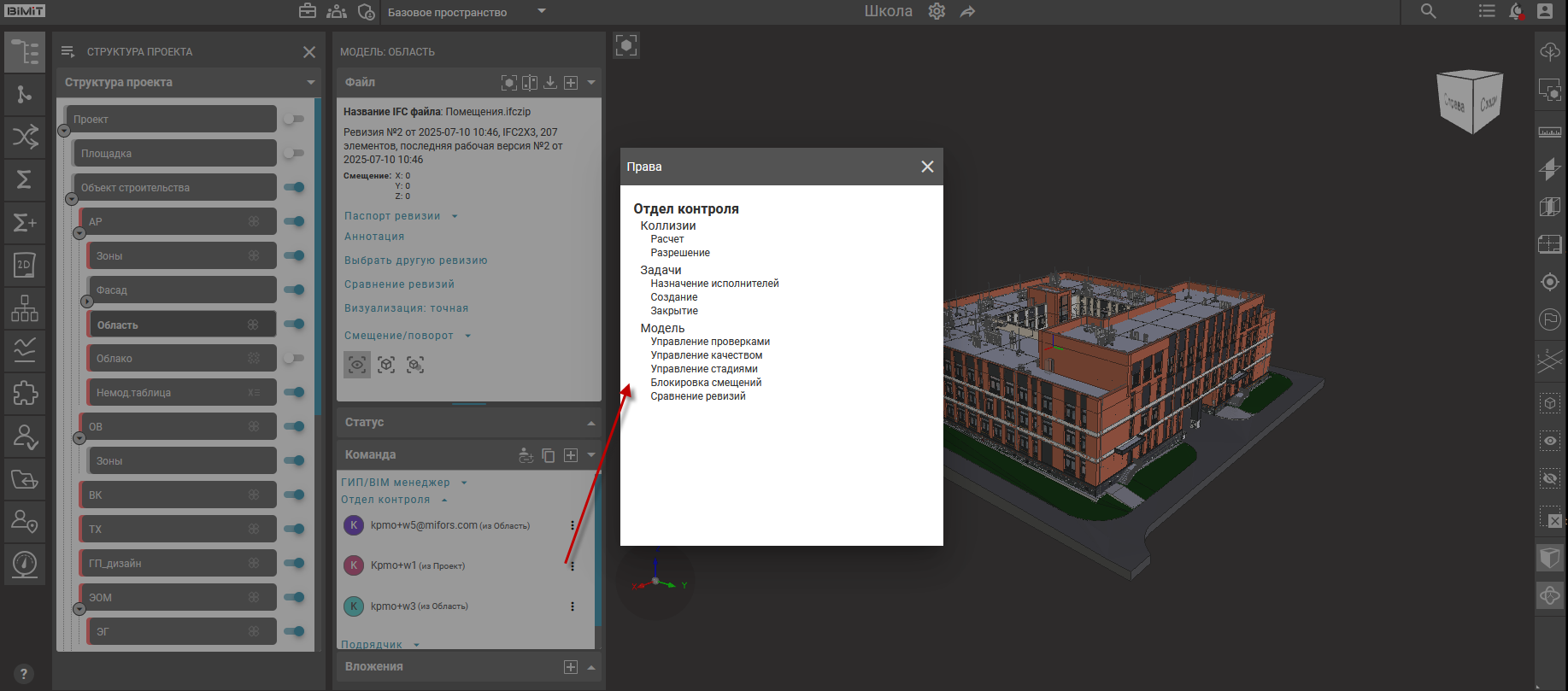
Task: Click the navigation view cube
Action: [x=1471, y=102]
